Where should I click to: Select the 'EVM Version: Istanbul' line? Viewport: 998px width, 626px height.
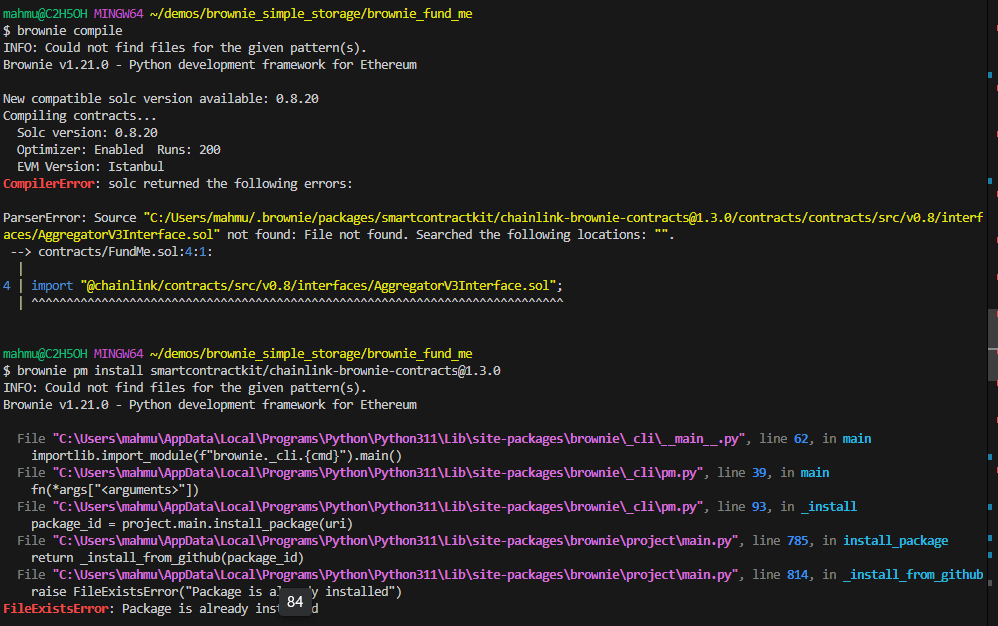[x=90, y=167]
